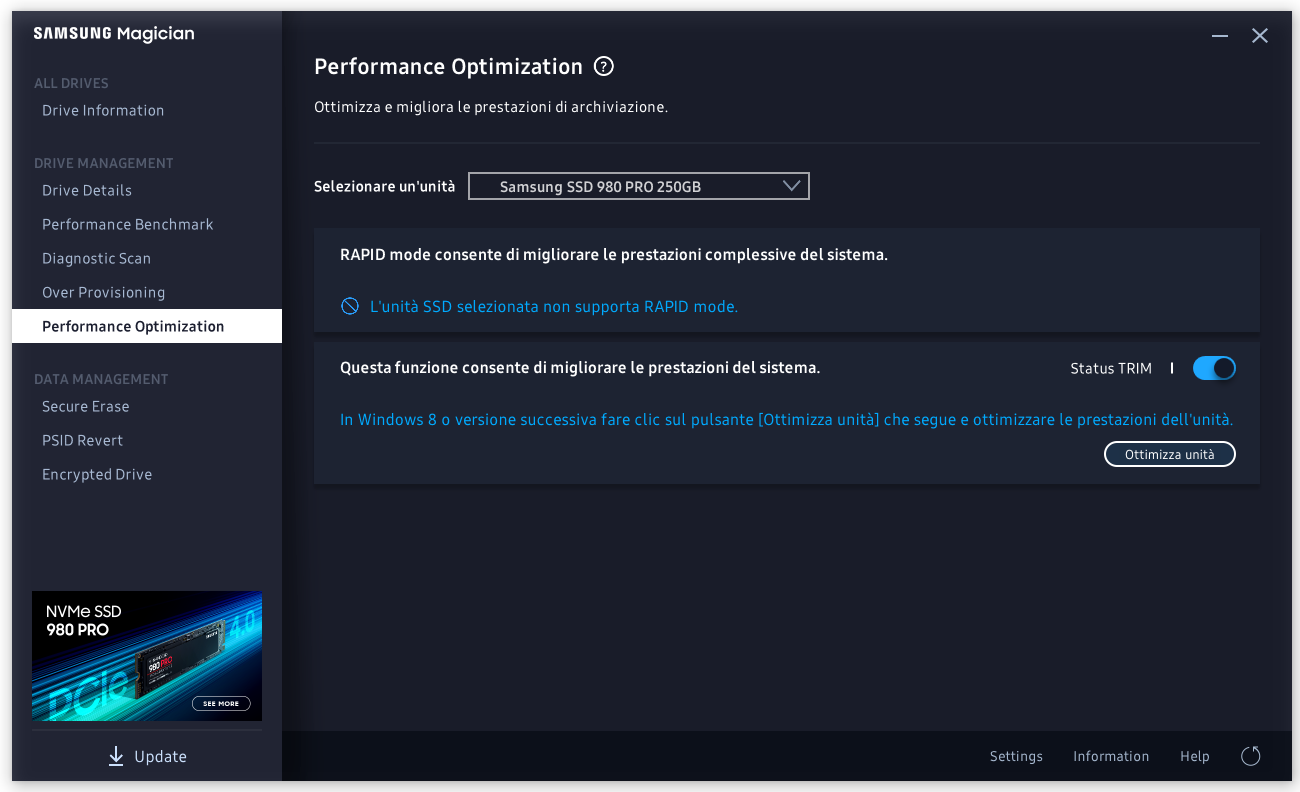Minimize the Samsung Magician window
1300x792 pixels.
pos(1220,36)
